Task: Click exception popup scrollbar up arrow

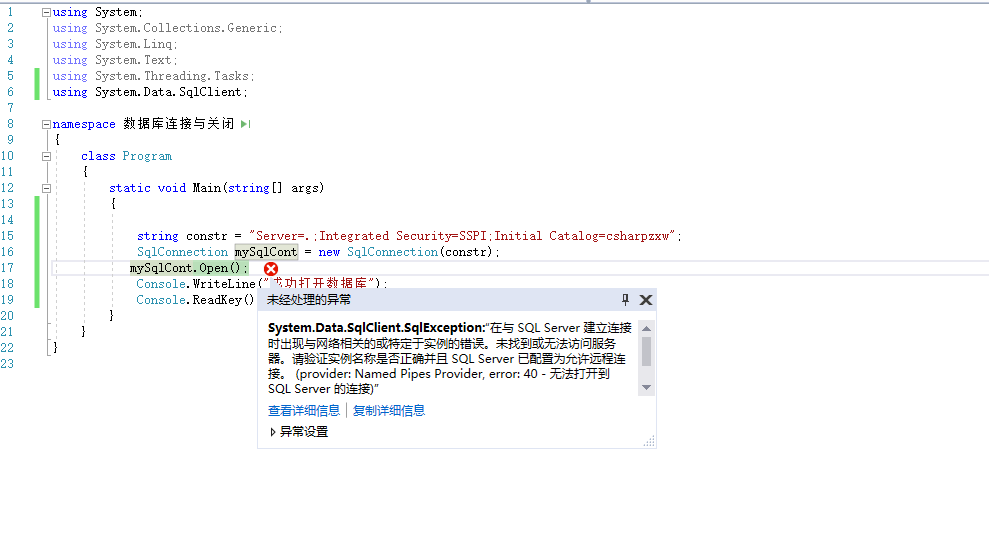Action: (647, 328)
